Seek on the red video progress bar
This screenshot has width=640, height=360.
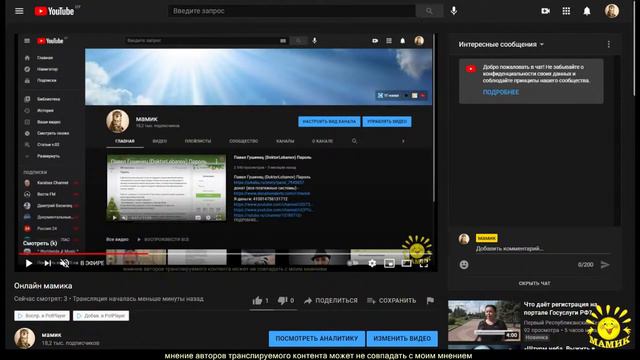pyautogui.click(x=83, y=254)
